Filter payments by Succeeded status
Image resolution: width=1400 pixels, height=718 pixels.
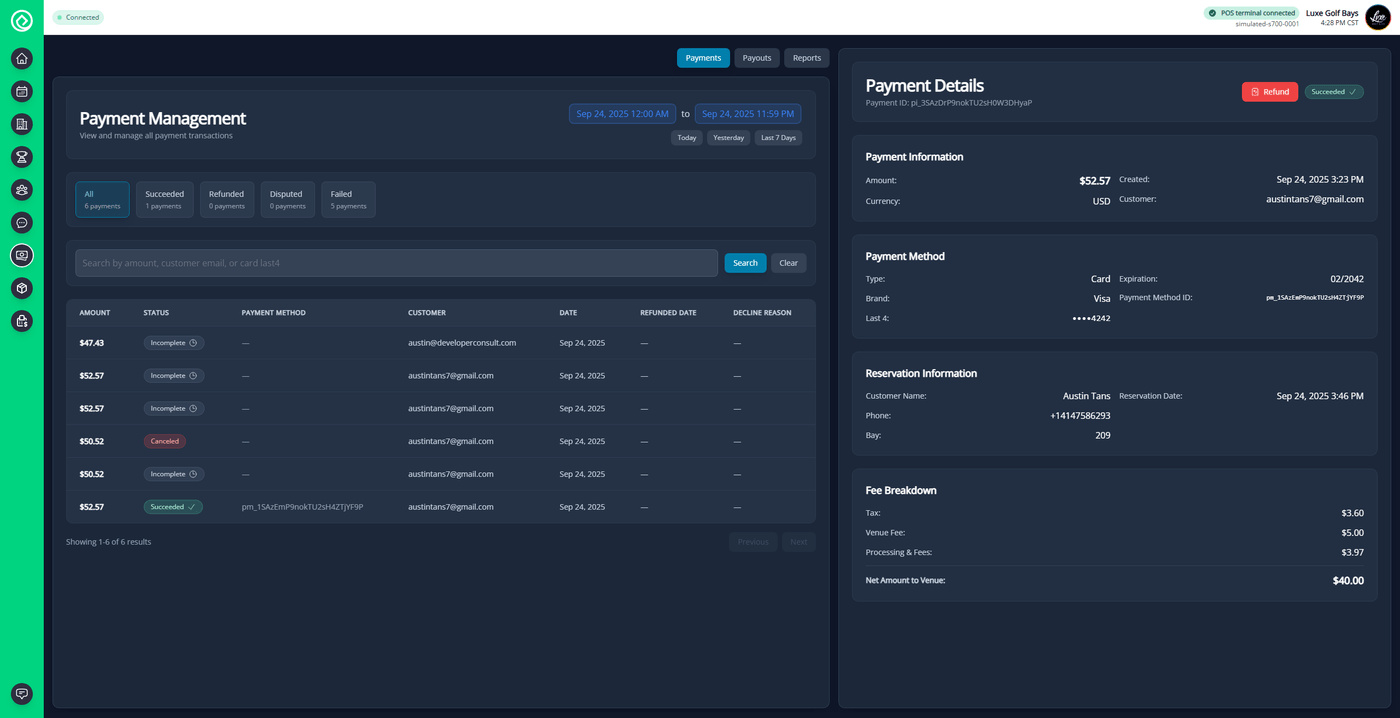(164, 199)
